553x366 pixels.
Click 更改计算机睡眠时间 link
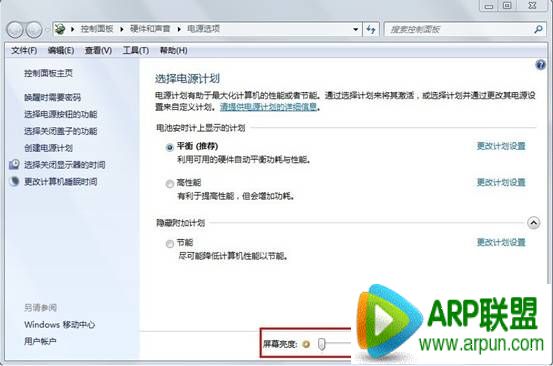tap(61, 182)
